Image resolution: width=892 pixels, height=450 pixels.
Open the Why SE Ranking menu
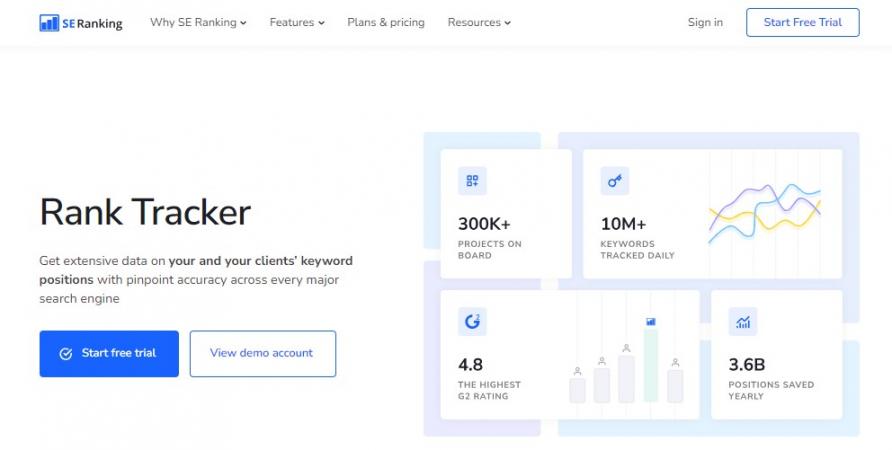[x=199, y=22]
